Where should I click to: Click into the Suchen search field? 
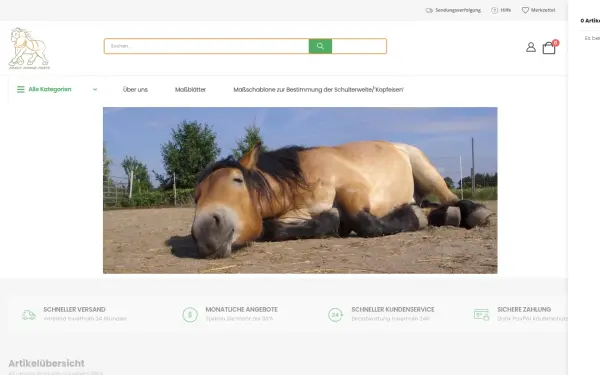(x=207, y=46)
